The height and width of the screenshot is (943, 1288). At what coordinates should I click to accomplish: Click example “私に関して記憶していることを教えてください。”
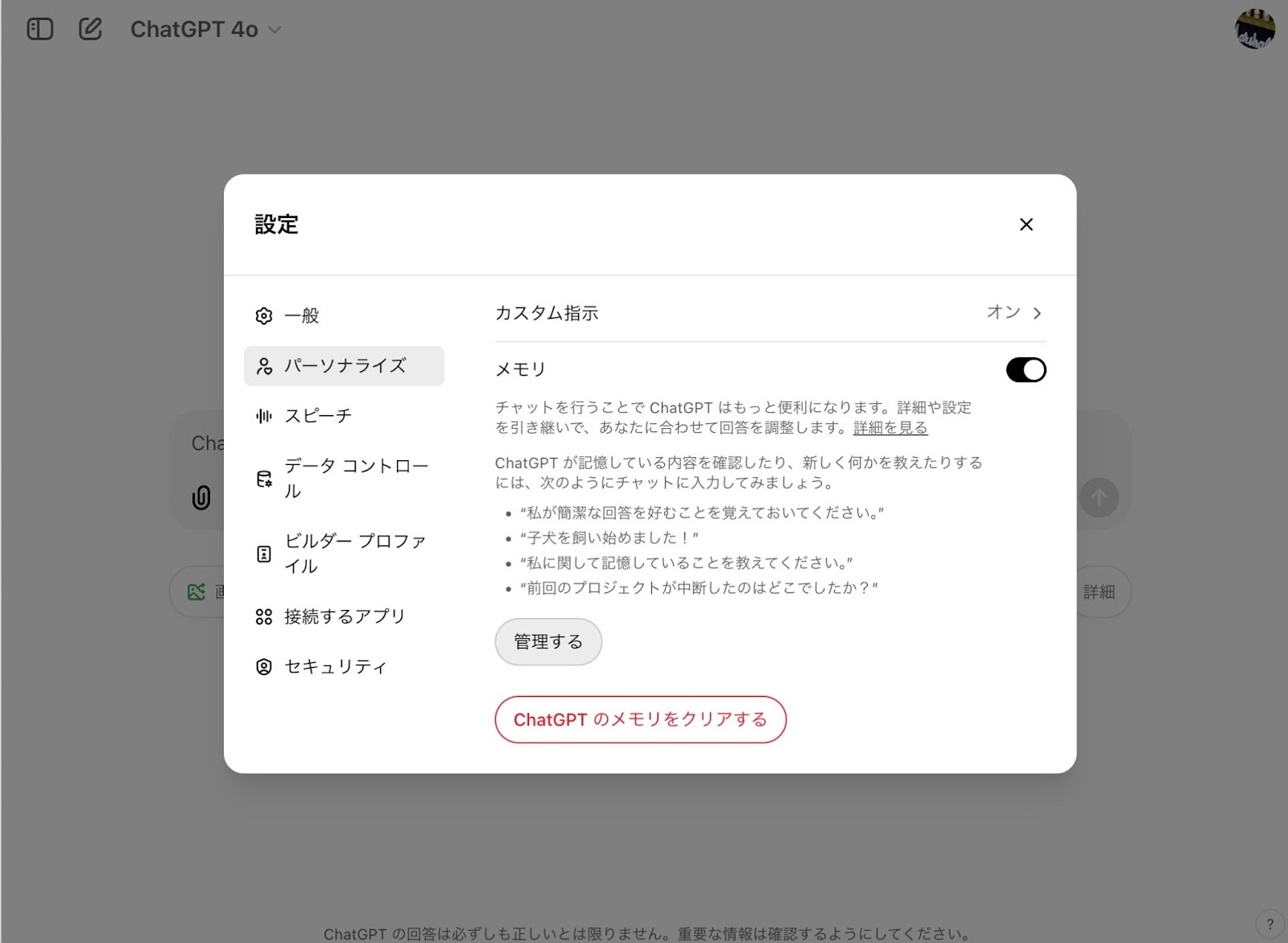(x=686, y=562)
